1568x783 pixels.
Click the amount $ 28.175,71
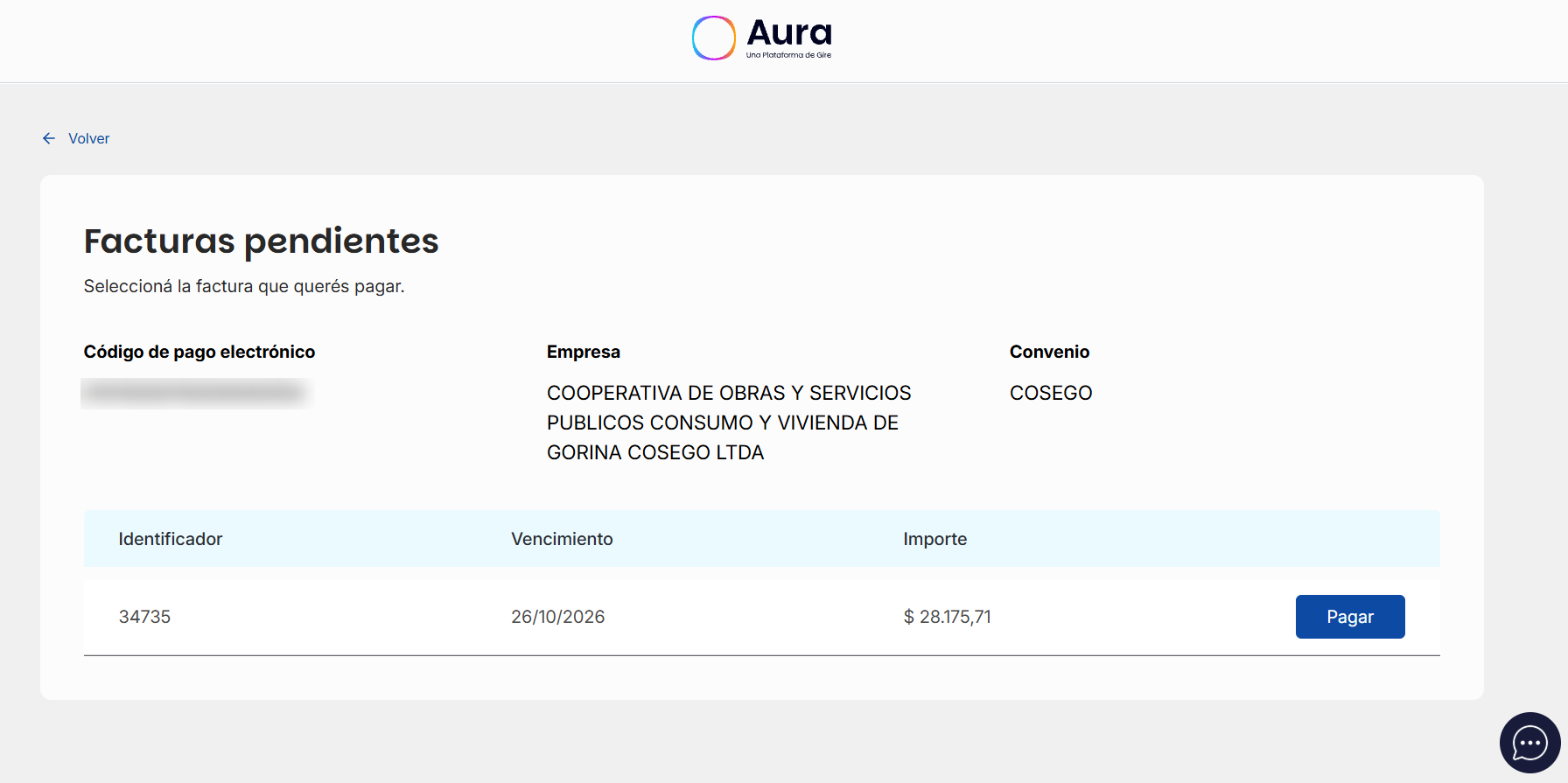click(x=948, y=617)
